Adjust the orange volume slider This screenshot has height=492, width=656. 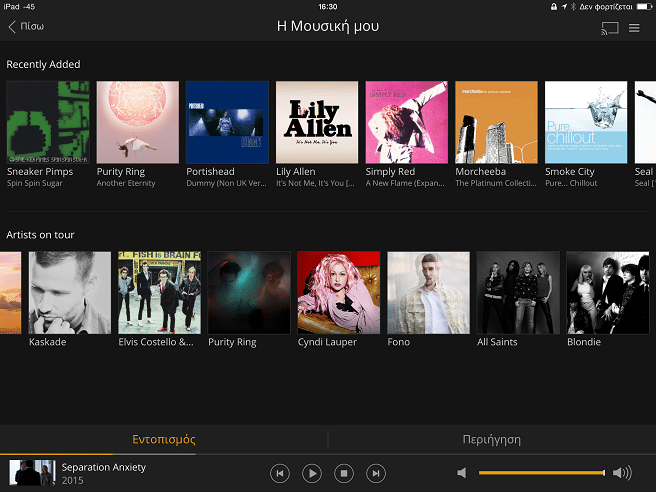[x=542, y=473]
